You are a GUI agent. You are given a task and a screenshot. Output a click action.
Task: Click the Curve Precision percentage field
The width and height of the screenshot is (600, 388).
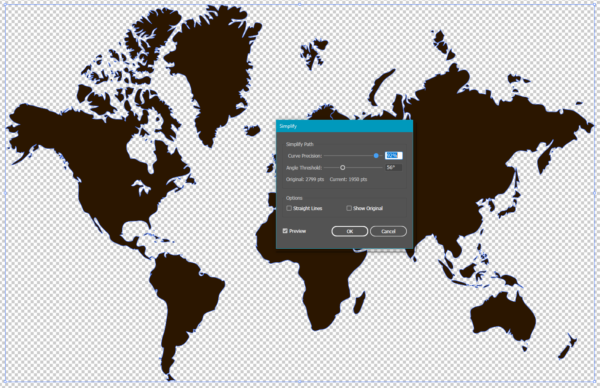pos(393,155)
